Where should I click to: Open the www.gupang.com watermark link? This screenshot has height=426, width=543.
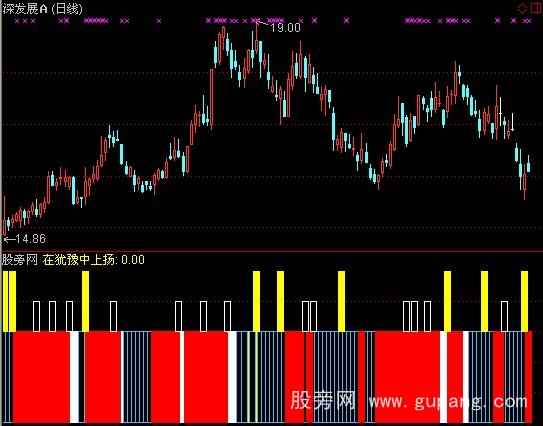(448, 402)
